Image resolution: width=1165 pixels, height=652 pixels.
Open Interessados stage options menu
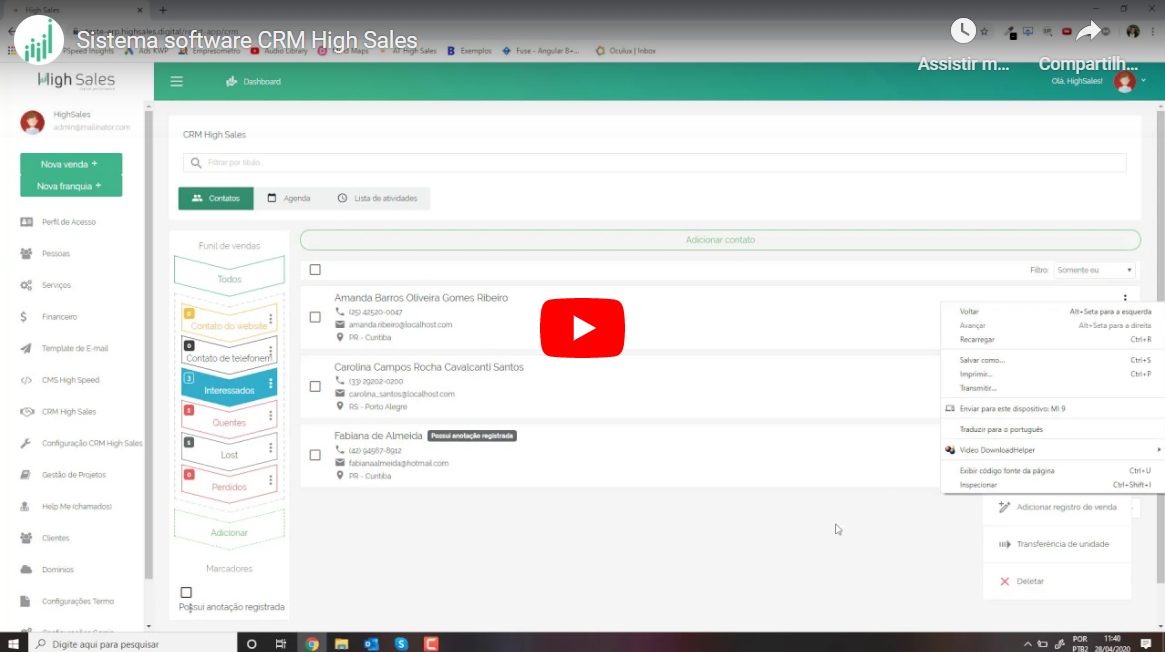pos(270,384)
